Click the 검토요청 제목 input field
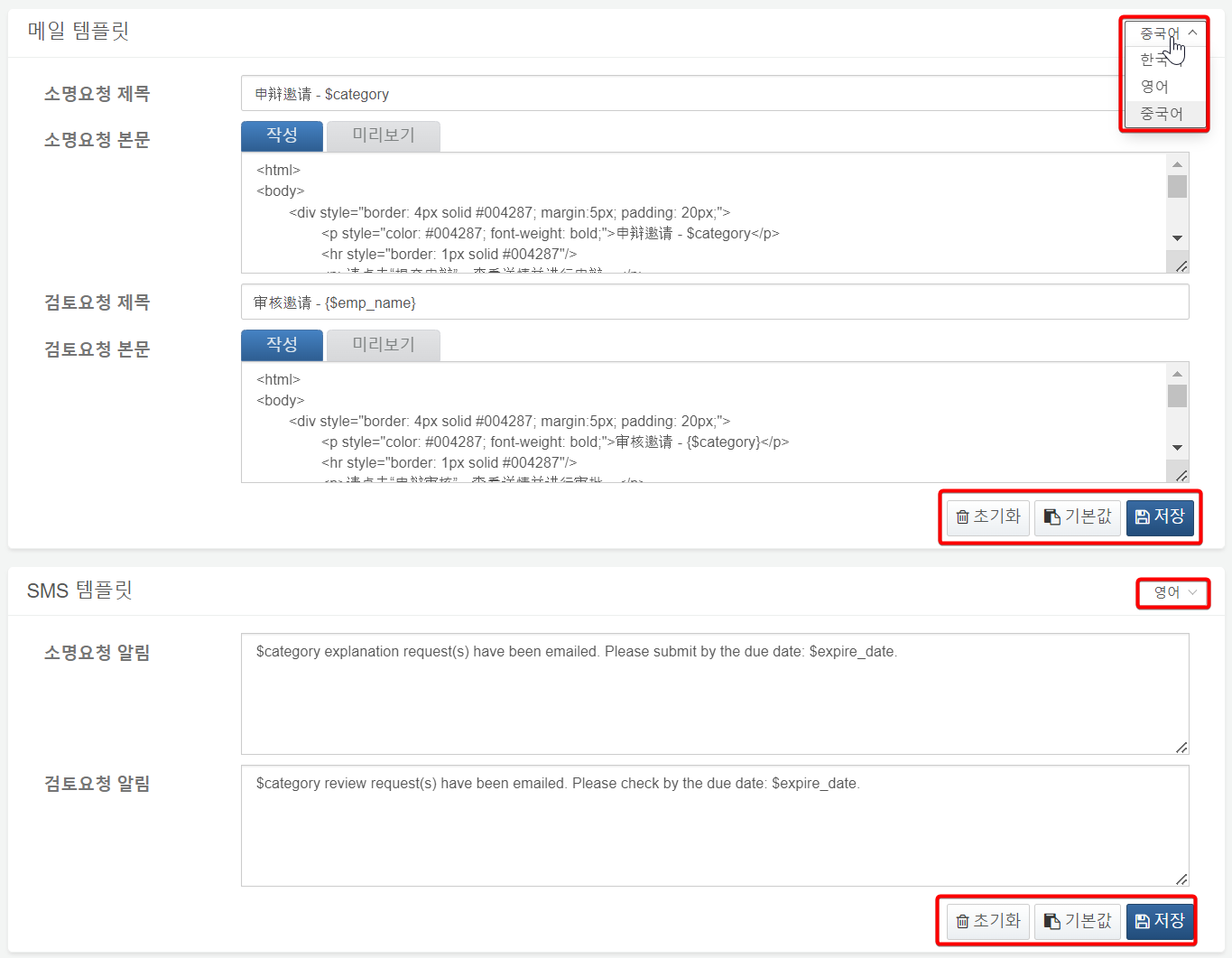 (715, 302)
